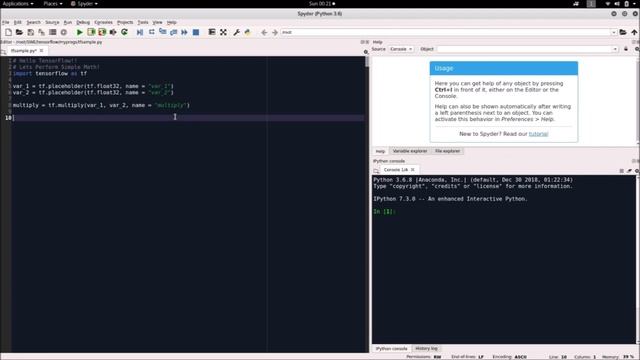This screenshot has width=640, height=360.
Task: Switch to the File explorer tab
Action: [x=447, y=151]
